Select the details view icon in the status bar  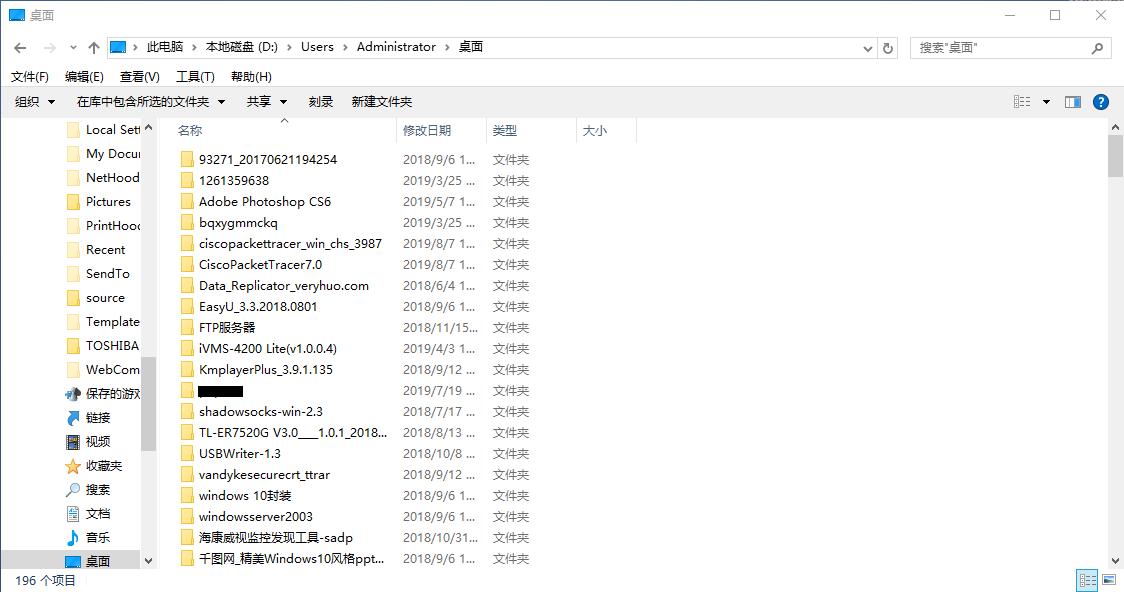(1087, 580)
